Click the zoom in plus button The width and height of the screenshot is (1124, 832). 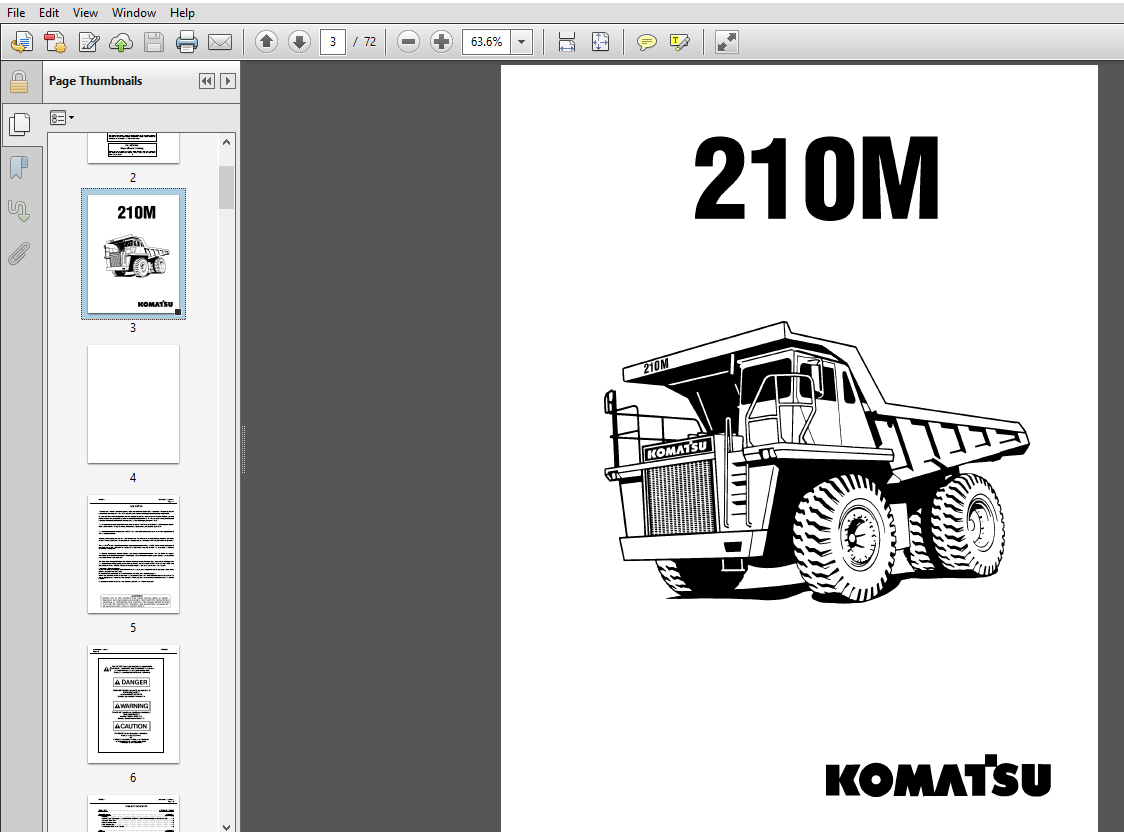(x=442, y=42)
